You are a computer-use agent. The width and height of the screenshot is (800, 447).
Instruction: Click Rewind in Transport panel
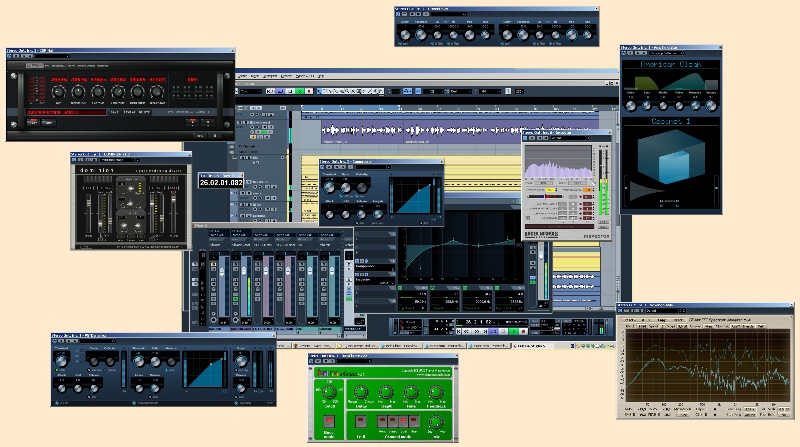click(466, 331)
